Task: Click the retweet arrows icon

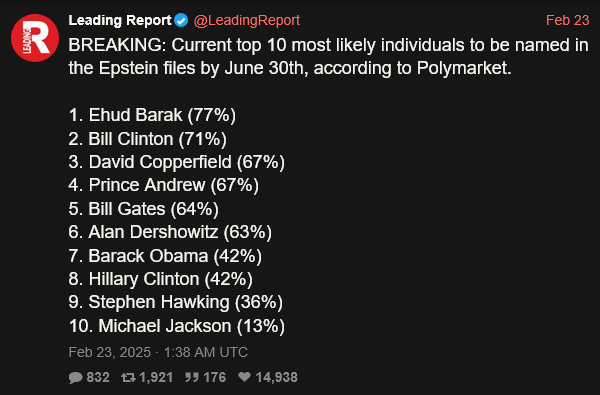Action: coord(128,377)
